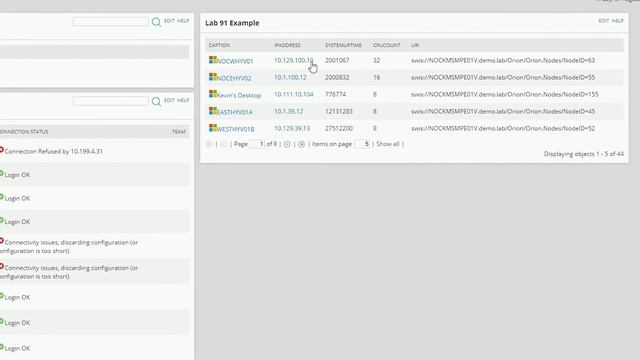Click the URI ending in NodeID=155
The width and height of the screenshot is (640, 360).
pyautogui.click(x=504, y=94)
